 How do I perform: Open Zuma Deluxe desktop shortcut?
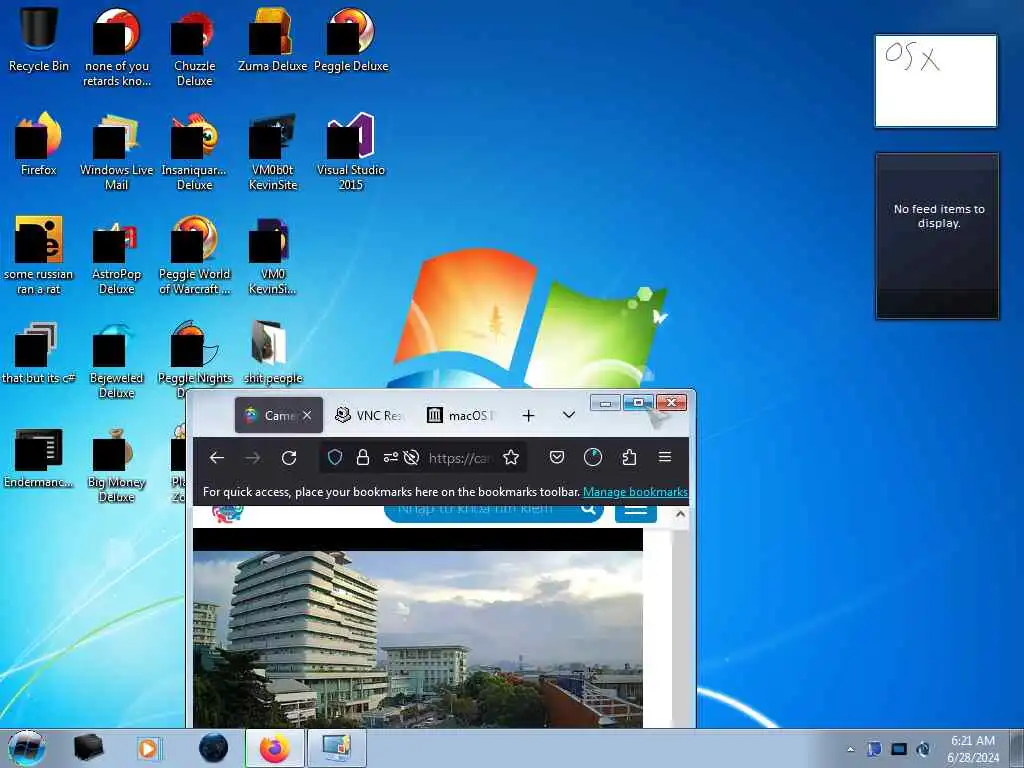coord(272,40)
